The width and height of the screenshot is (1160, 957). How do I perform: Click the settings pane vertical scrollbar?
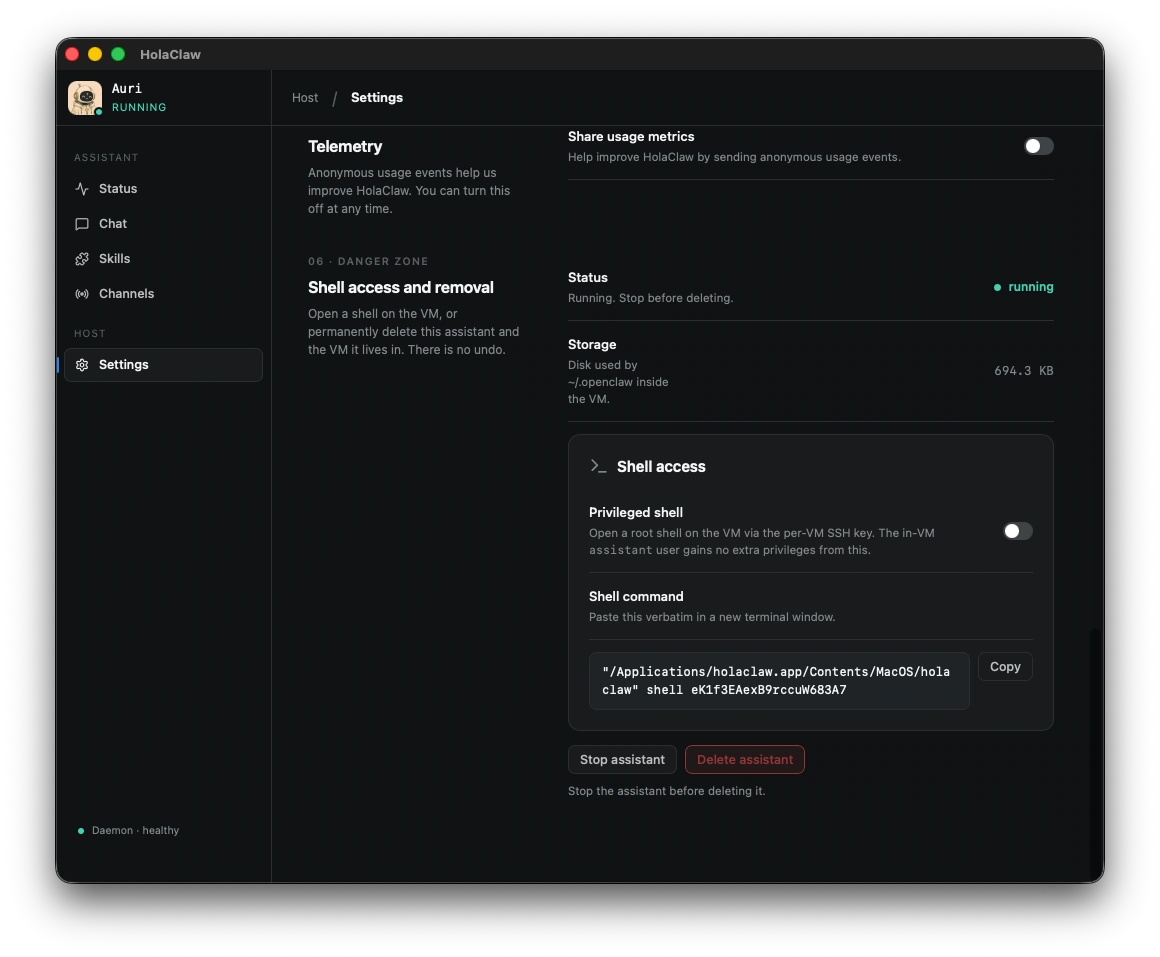(1096, 754)
